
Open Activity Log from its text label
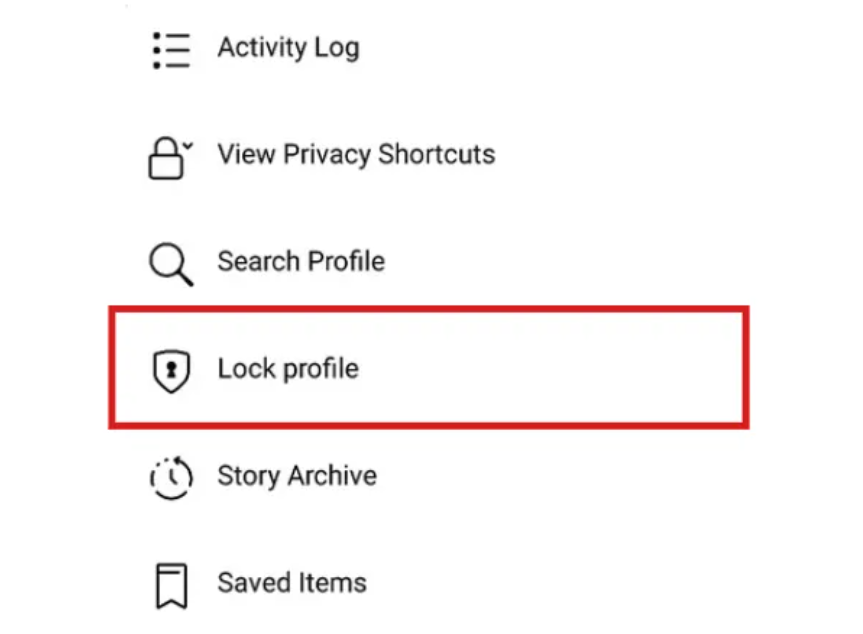[x=288, y=48]
